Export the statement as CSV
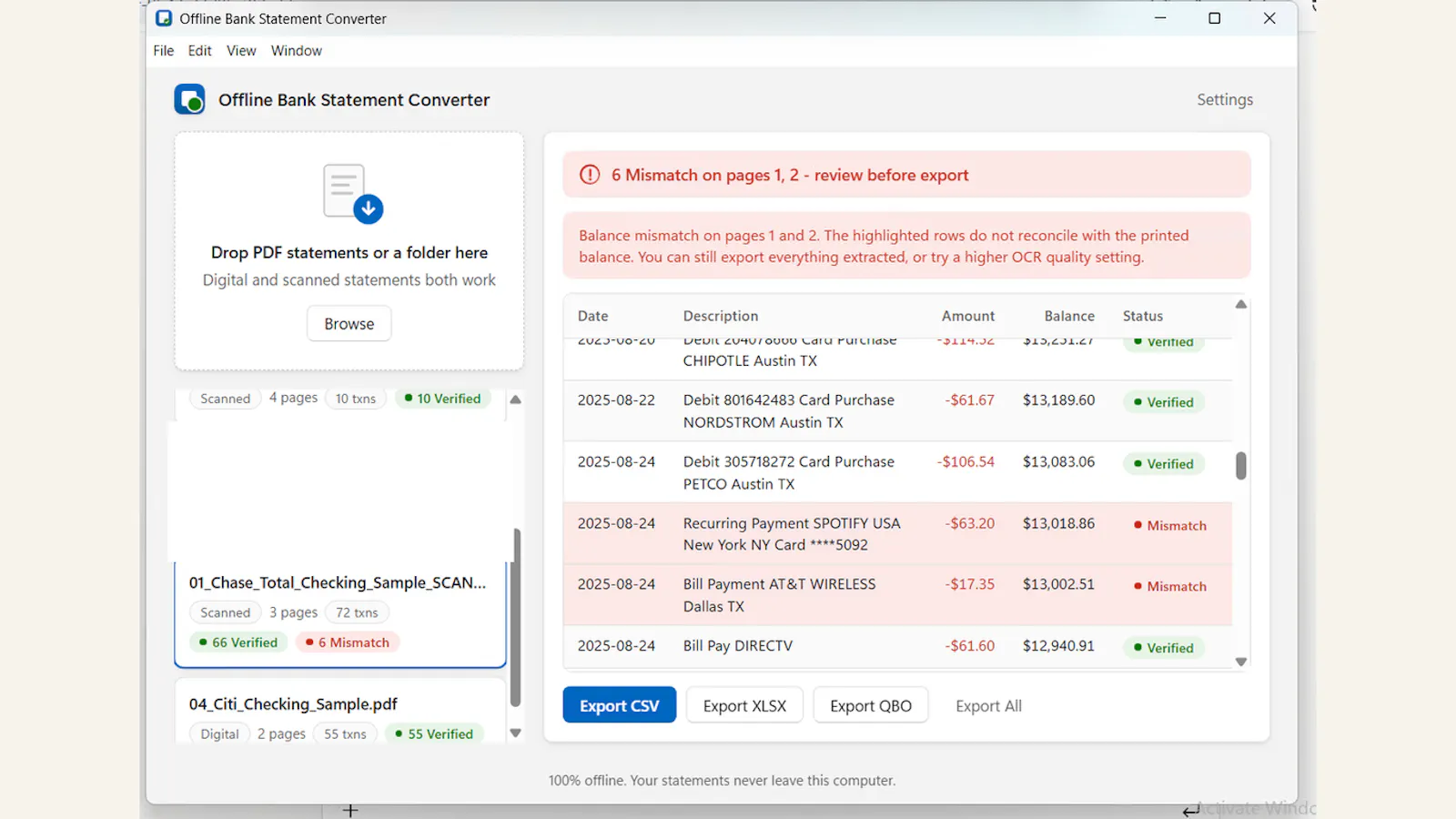This screenshot has height=819, width=1456. [x=620, y=705]
